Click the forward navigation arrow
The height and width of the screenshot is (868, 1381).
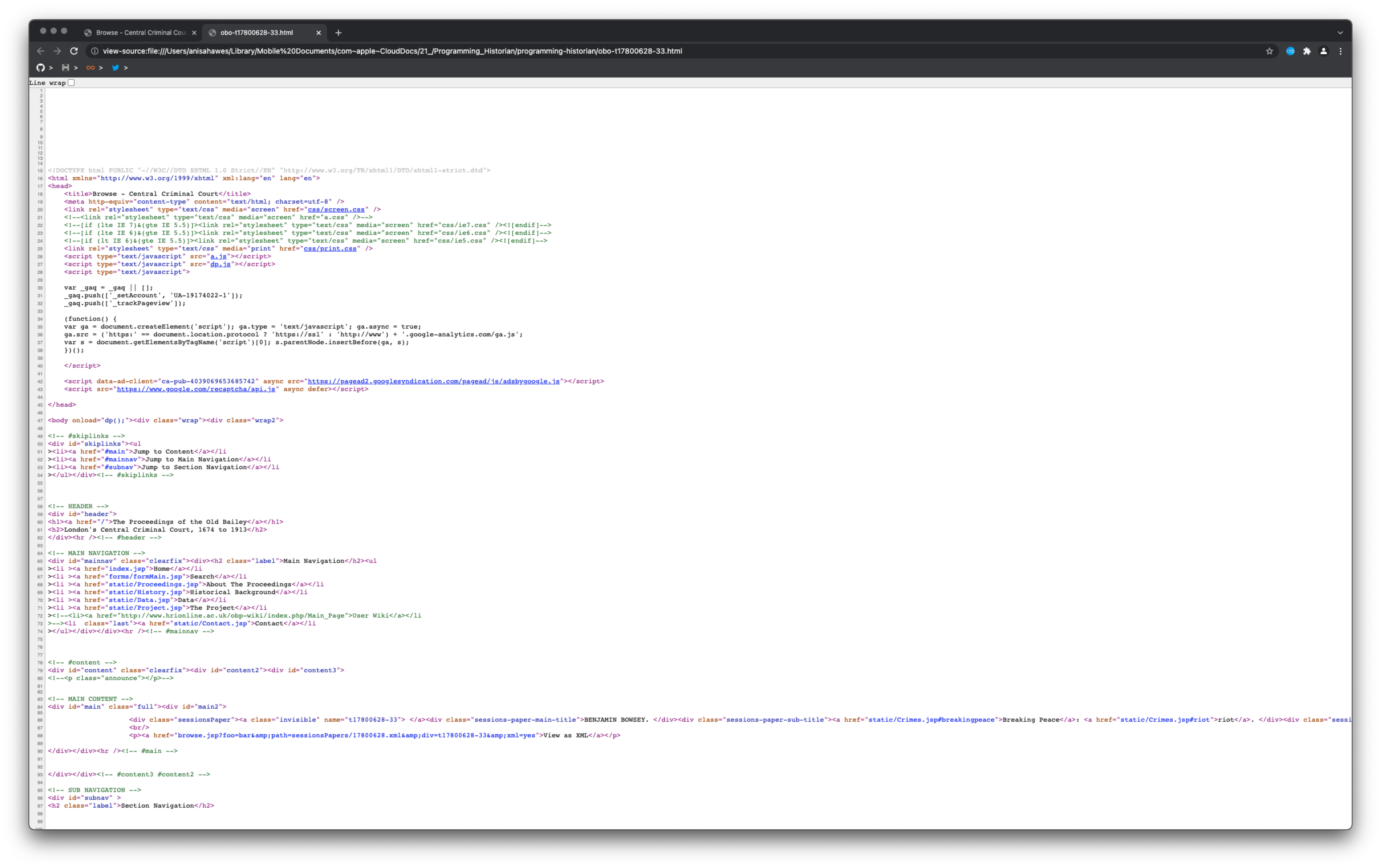57,51
